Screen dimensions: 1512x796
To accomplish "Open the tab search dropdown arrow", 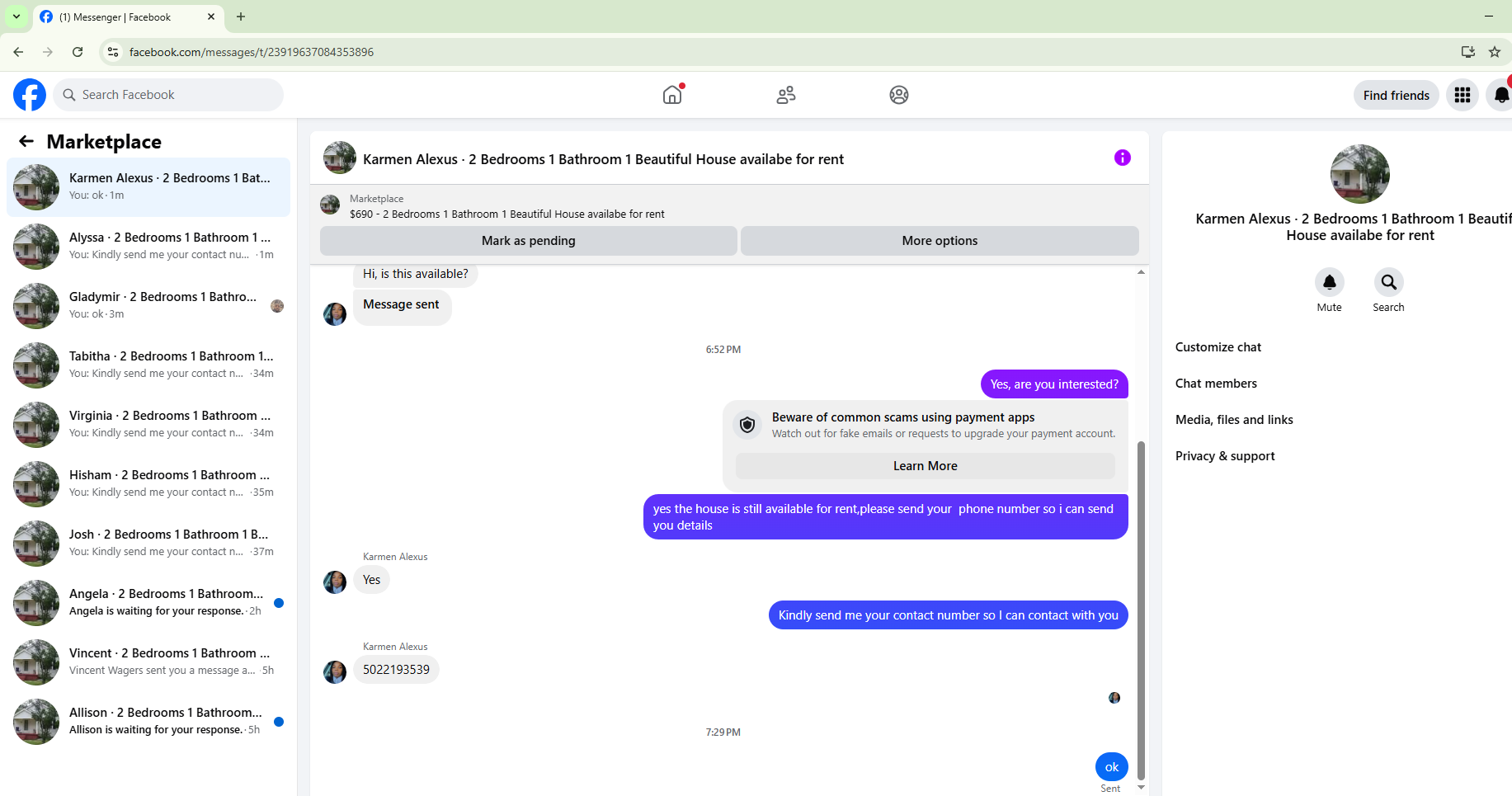I will click(x=16, y=16).
